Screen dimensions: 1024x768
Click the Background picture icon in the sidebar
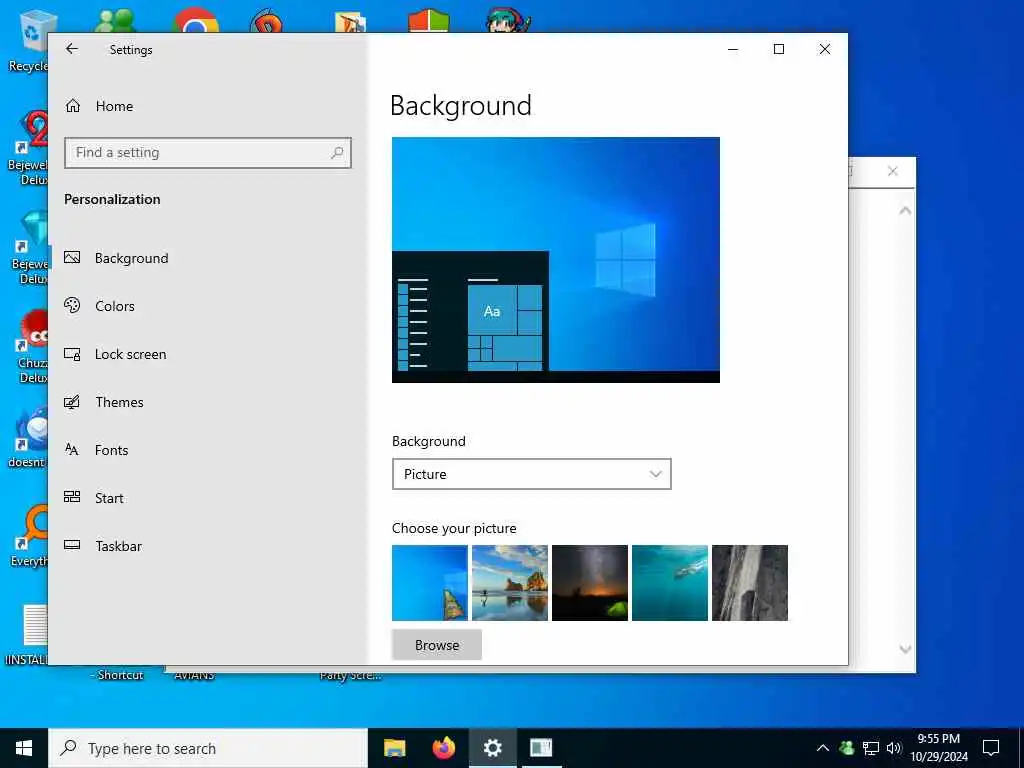pos(72,257)
